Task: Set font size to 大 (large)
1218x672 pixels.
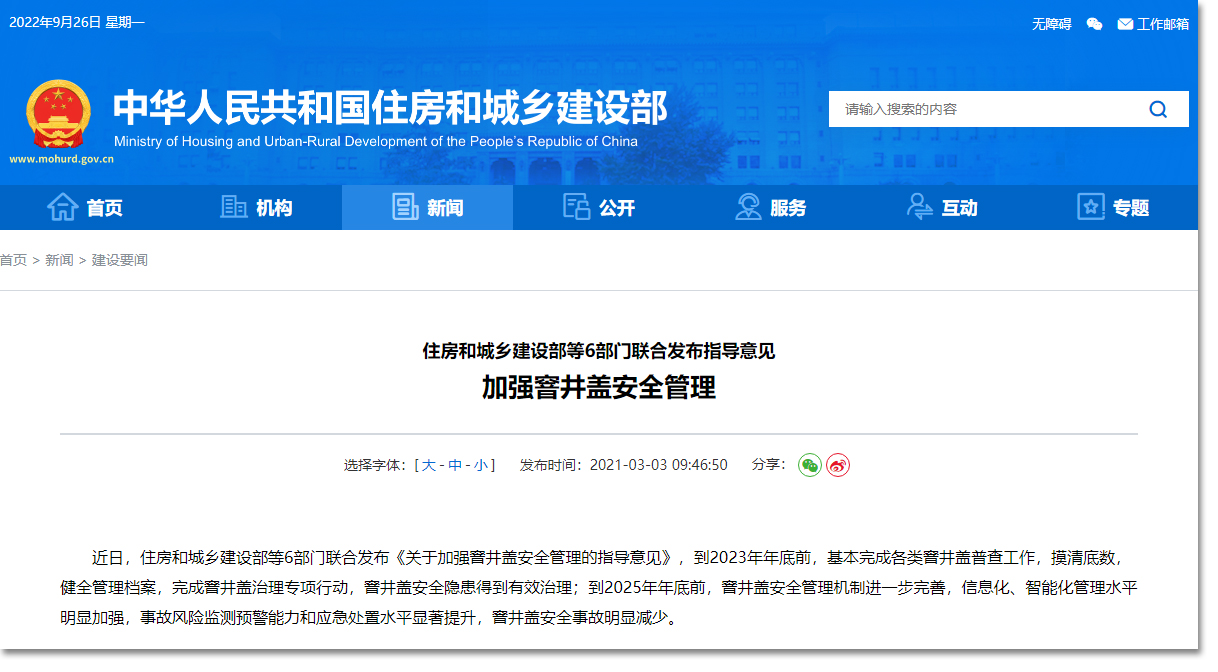Action: (x=429, y=465)
